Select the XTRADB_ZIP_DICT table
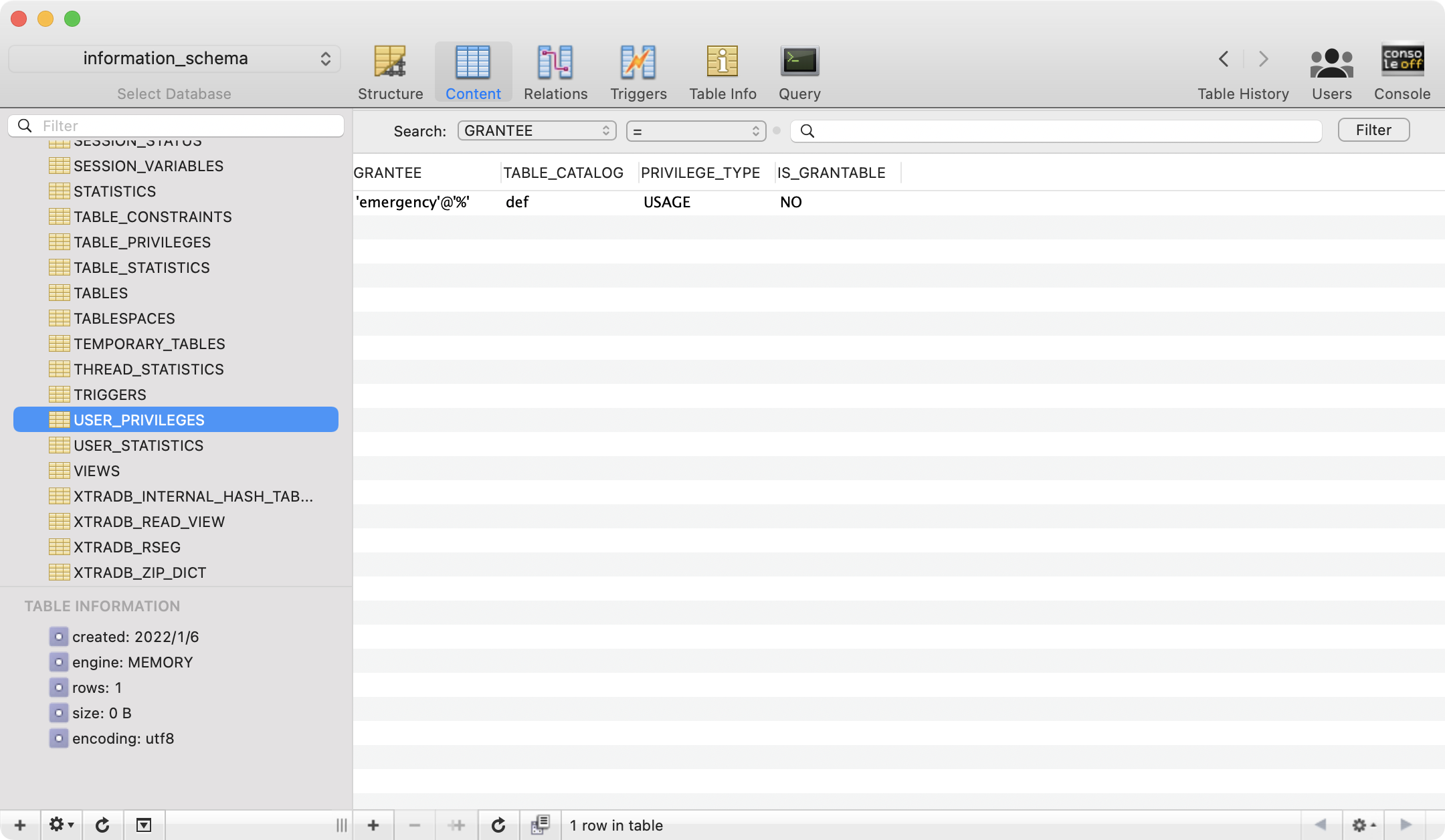The image size is (1445, 840). [176, 572]
